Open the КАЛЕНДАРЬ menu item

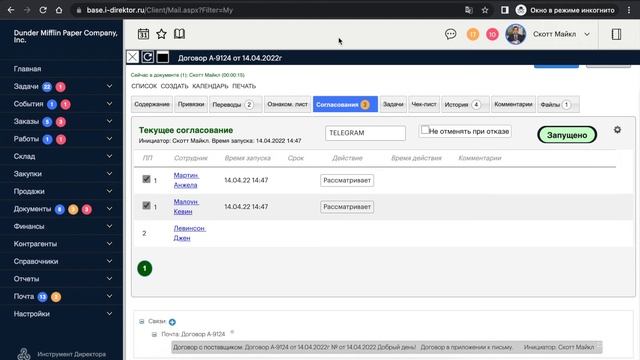point(210,86)
